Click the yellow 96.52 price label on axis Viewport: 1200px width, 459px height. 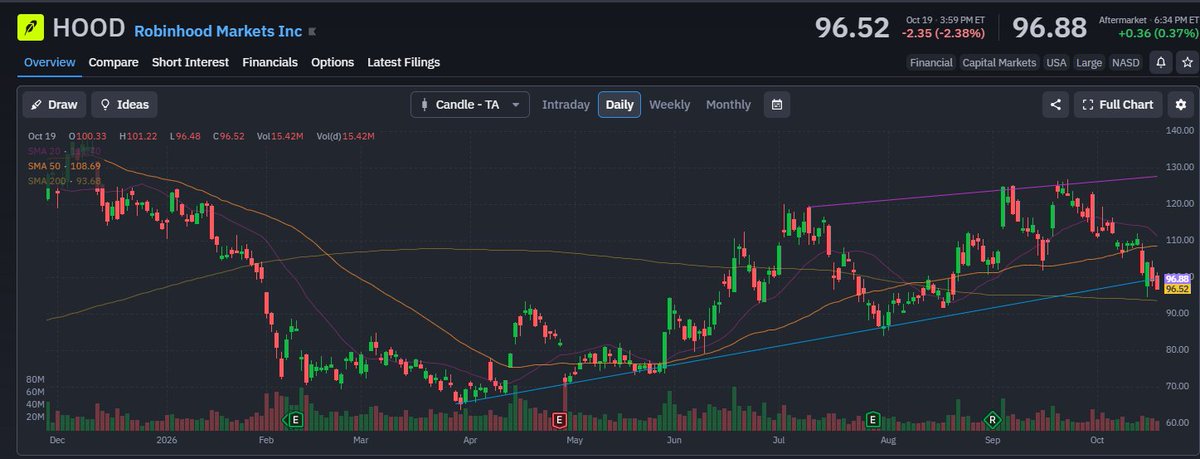[1176, 290]
